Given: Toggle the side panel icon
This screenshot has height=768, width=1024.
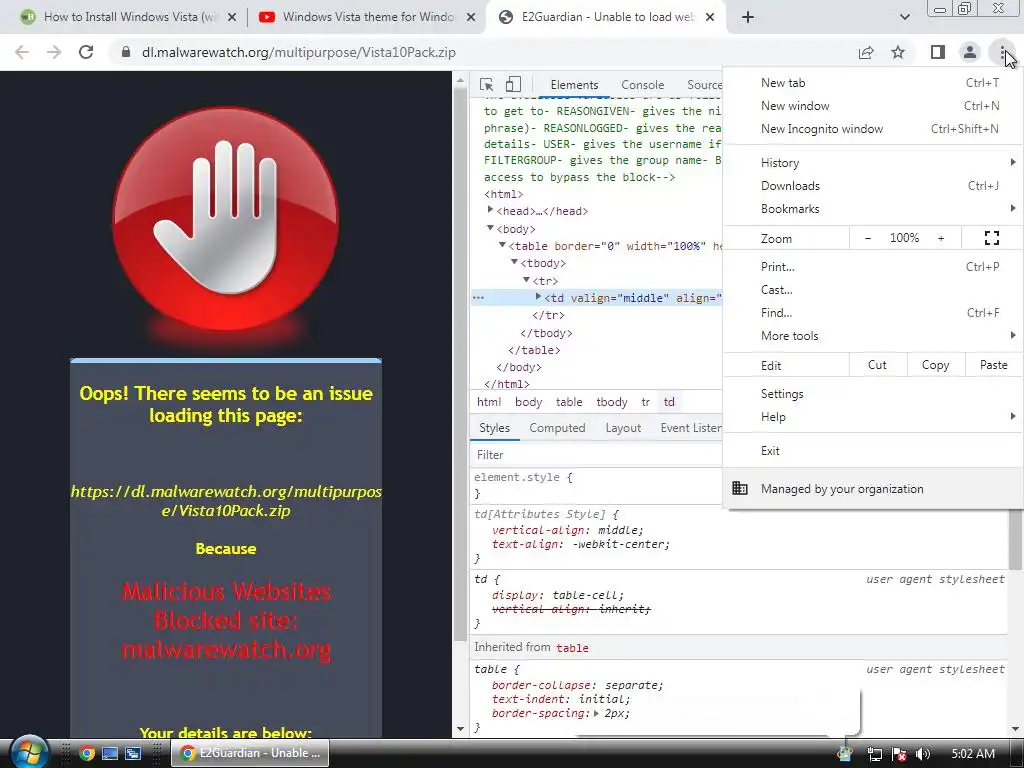Looking at the screenshot, I should 938,52.
